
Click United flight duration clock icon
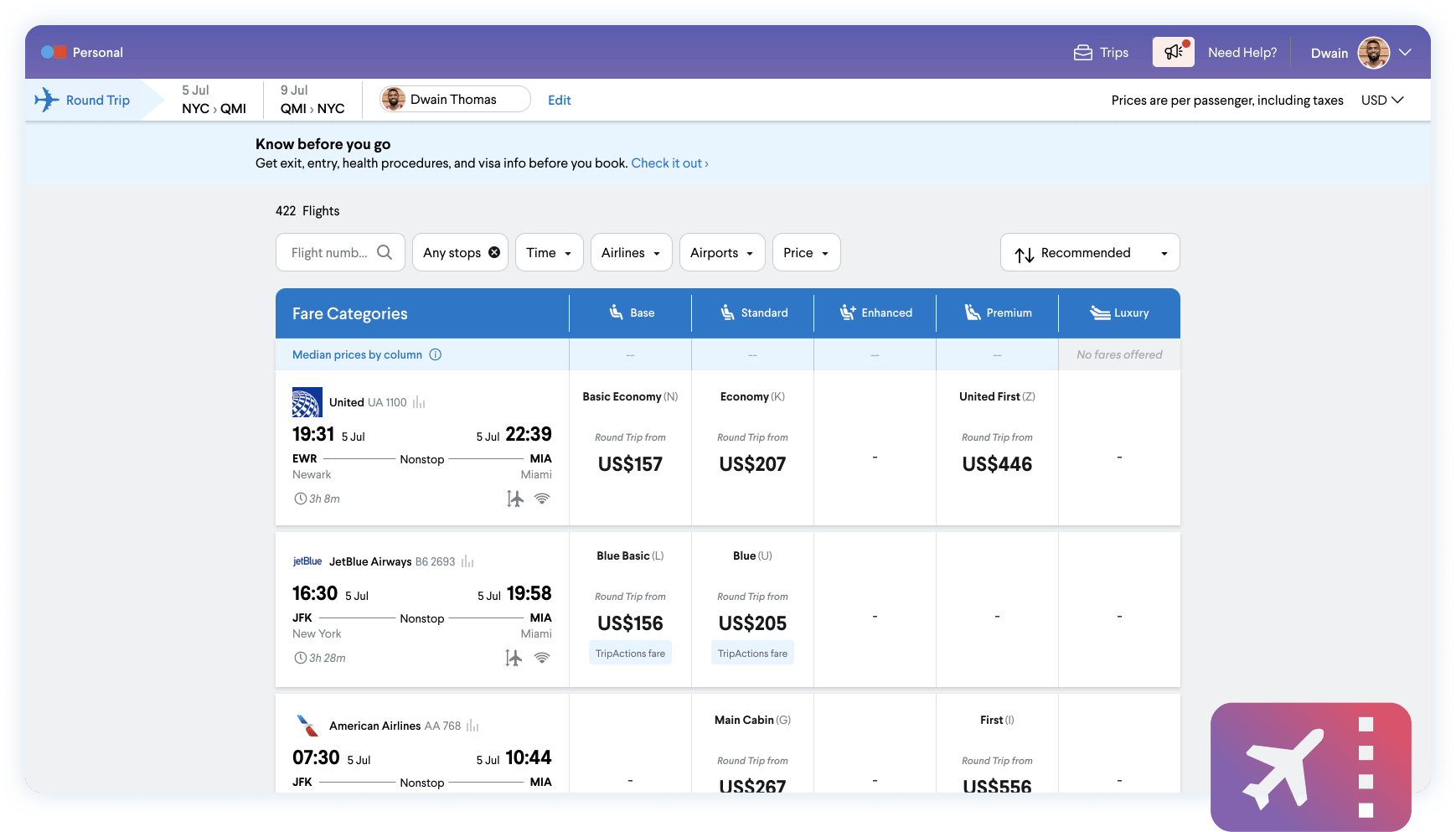[300, 499]
